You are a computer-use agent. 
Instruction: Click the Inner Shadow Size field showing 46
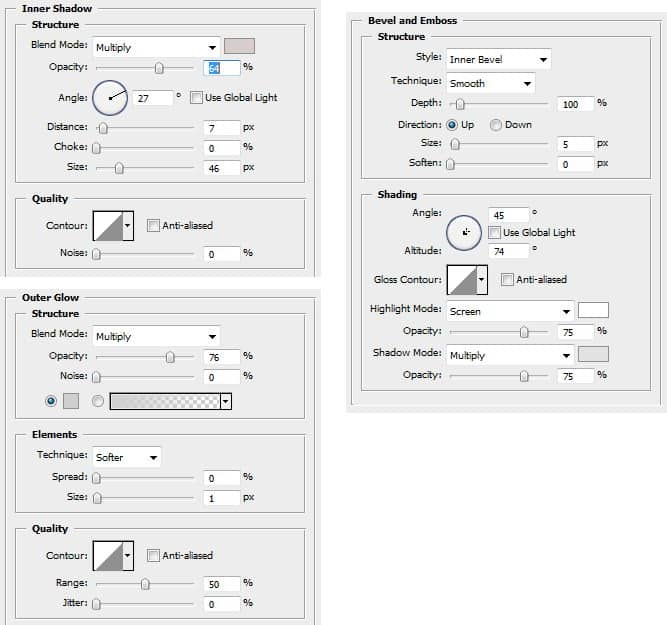pos(222,168)
